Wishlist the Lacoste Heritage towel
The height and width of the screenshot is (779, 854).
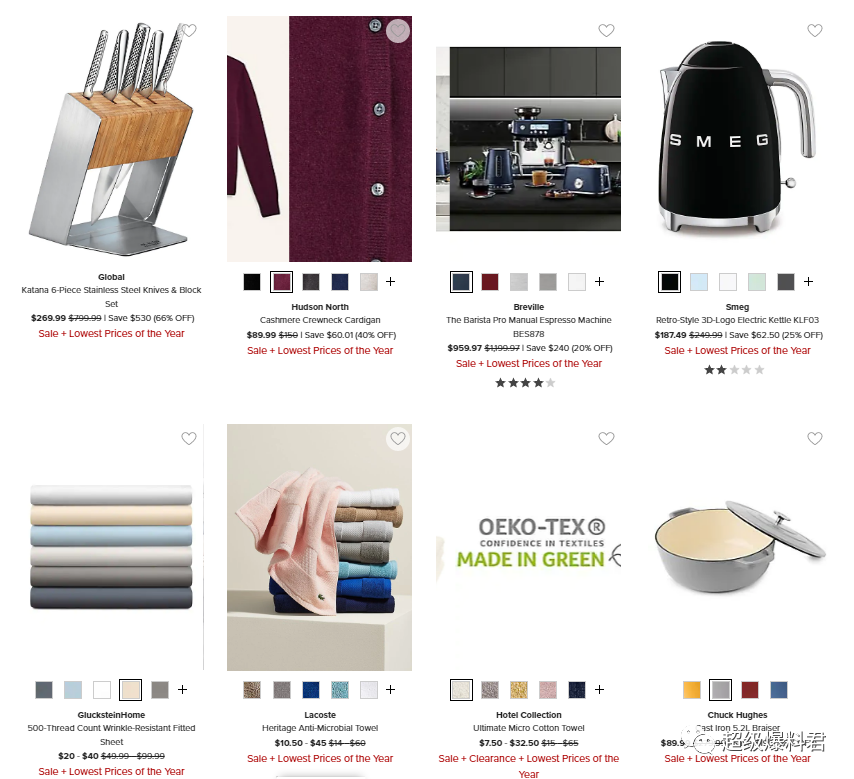pyautogui.click(x=398, y=438)
